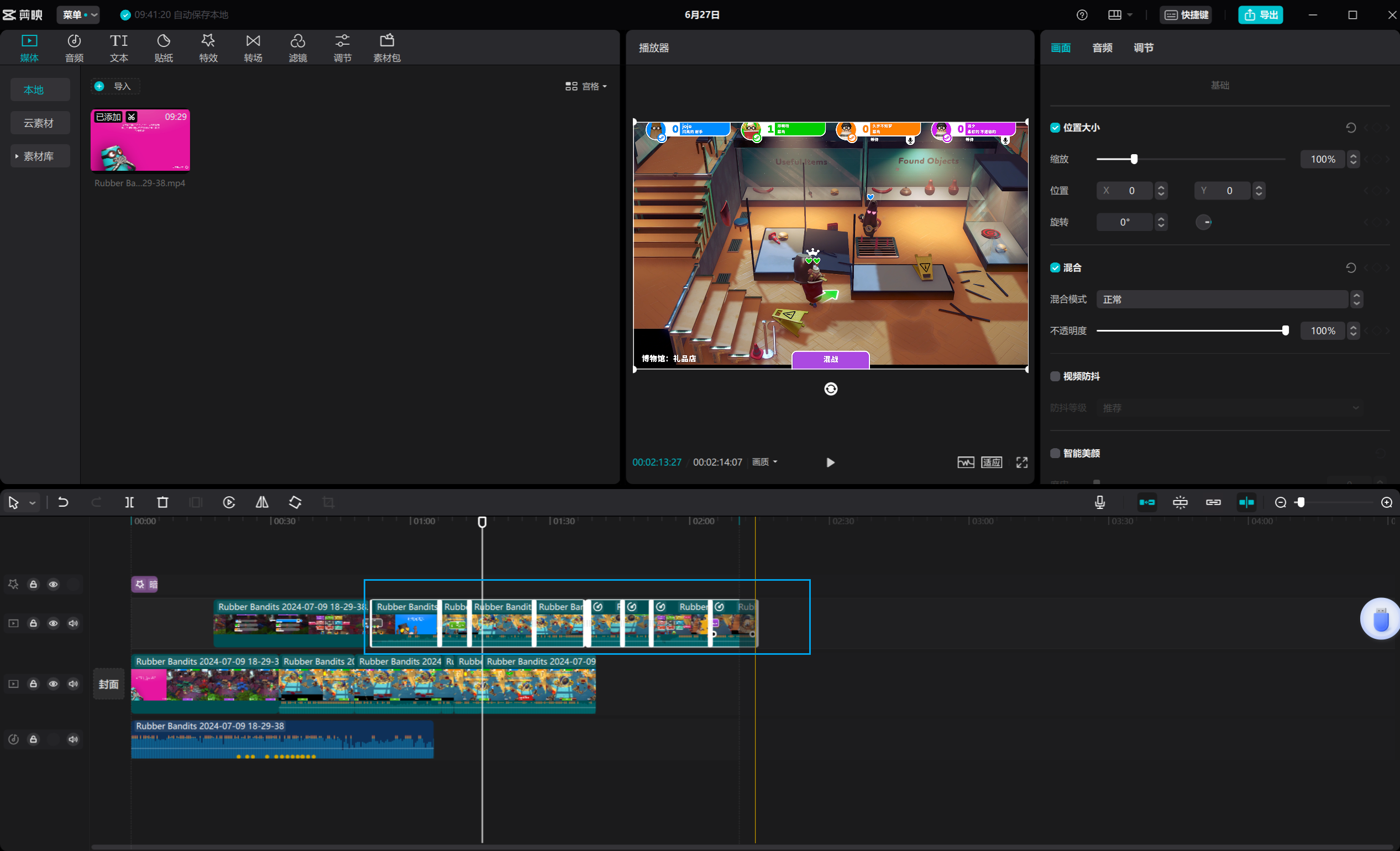
Task: Click the timeline zoom in plus icon
Action: (1386, 502)
